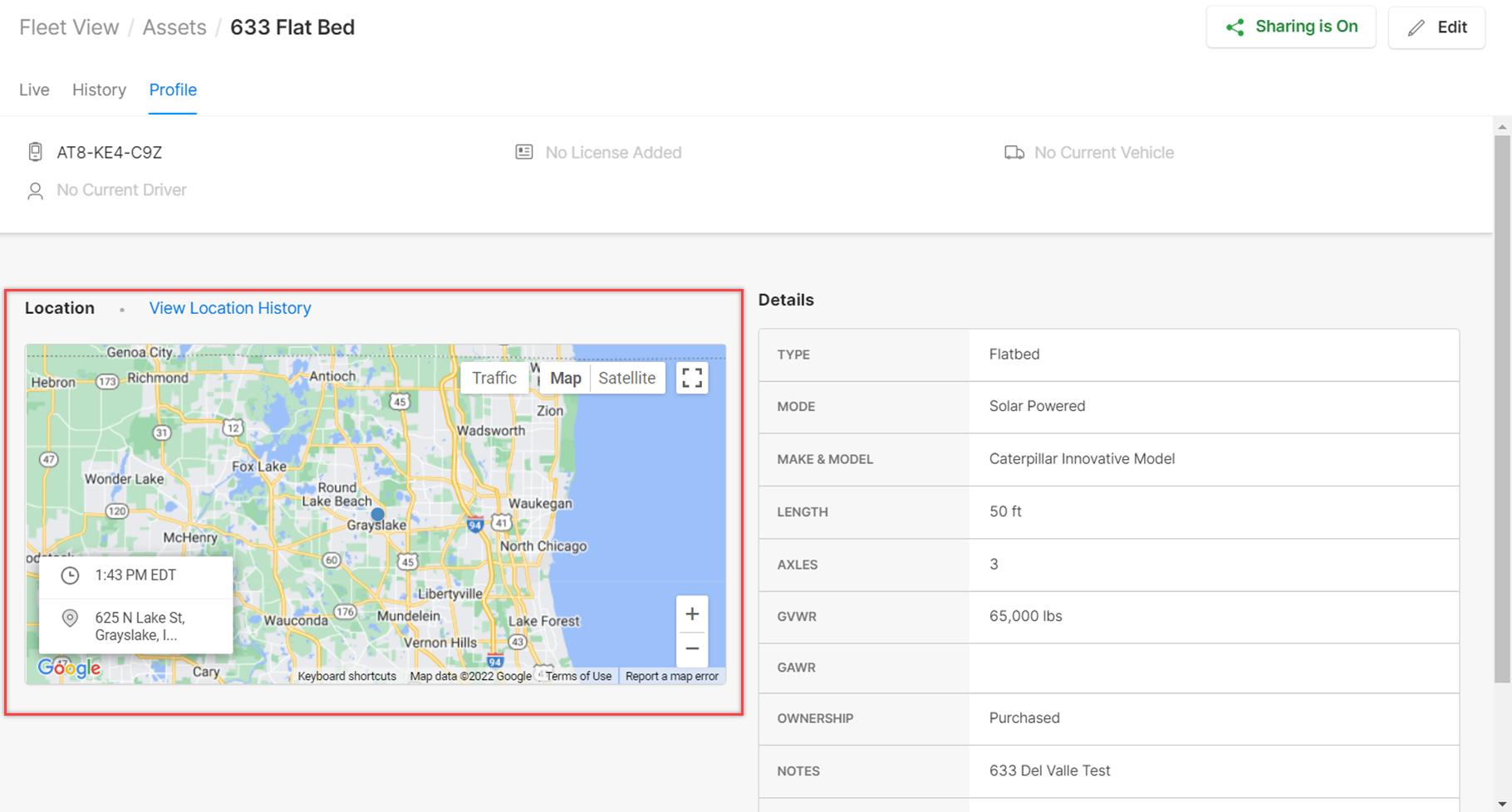Click the 625 N Lake St address
The width and height of the screenshot is (1512, 812).
[140, 627]
